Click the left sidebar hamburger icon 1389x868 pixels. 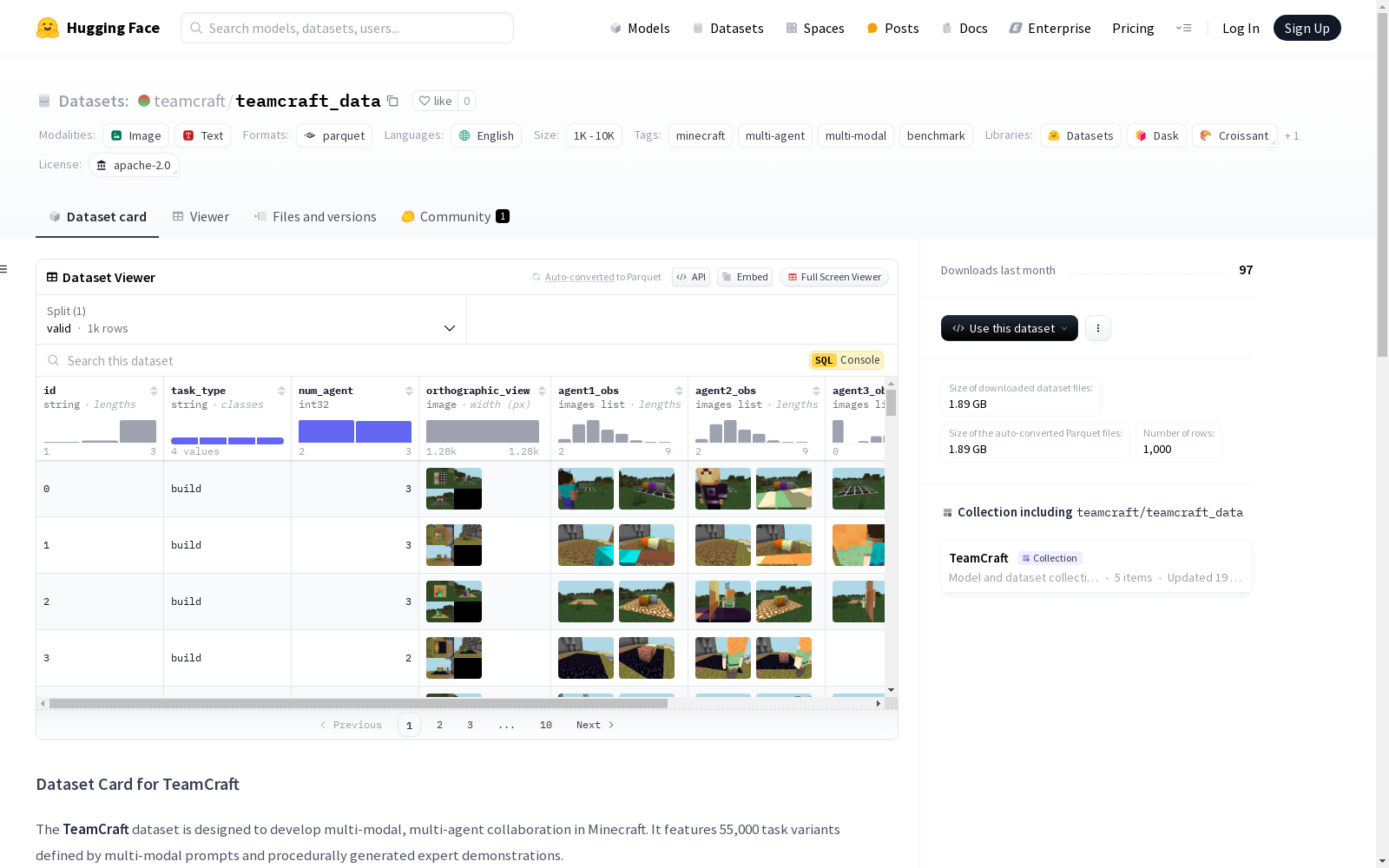pos(3,269)
